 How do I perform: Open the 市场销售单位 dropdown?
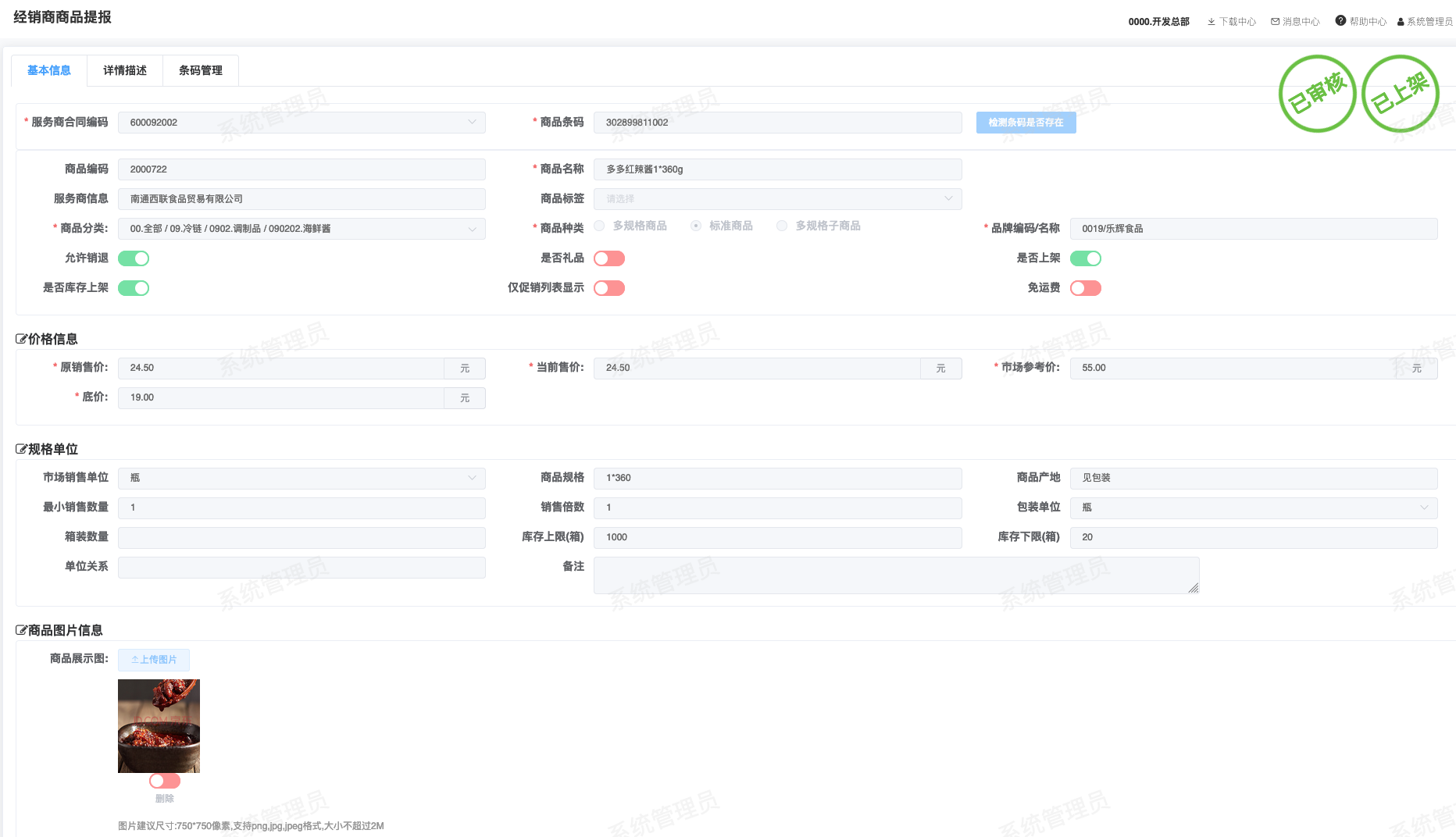click(302, 478)
